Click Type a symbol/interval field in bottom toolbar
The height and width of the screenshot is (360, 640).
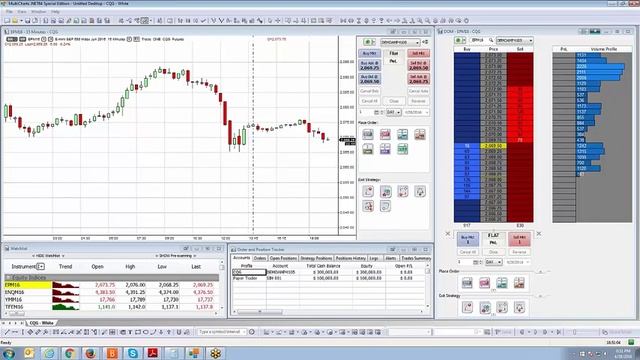click(x=221, y=332)
